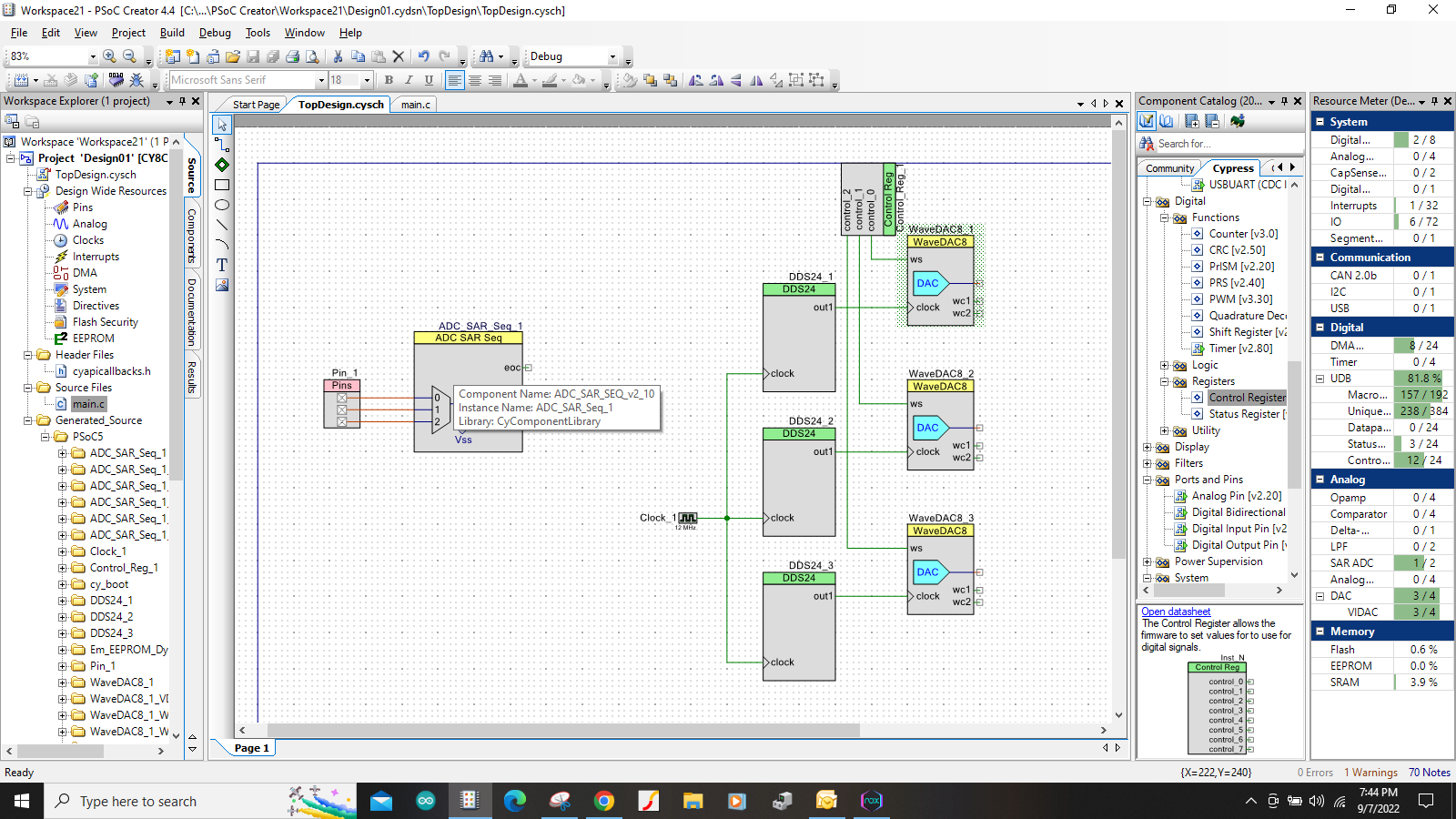Zoom out using magnifier minus icon
The width and height of the screenshot is (1456, 819).
click(x=129, y=56)
